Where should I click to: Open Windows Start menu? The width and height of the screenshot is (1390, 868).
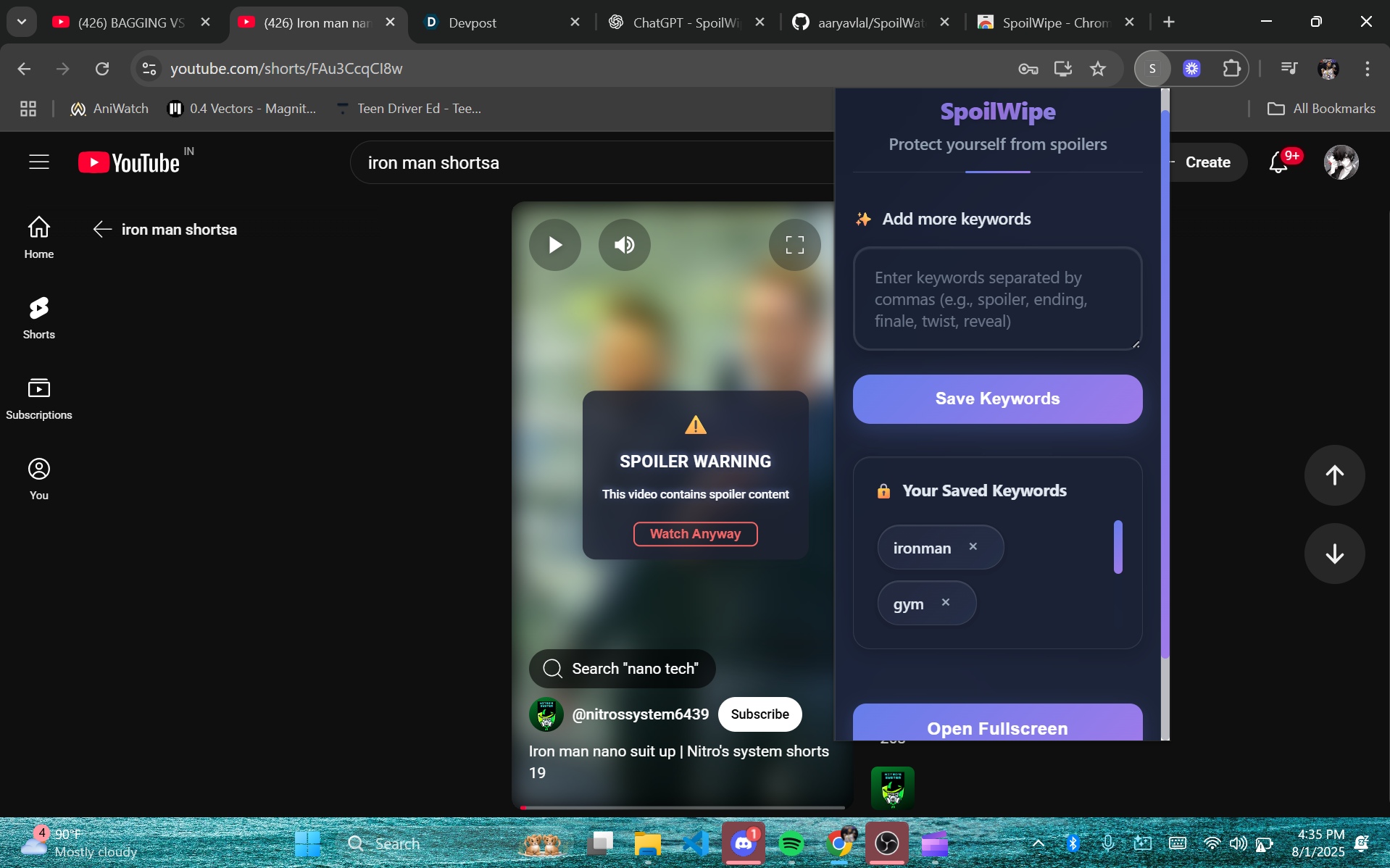tap(308, 843)
